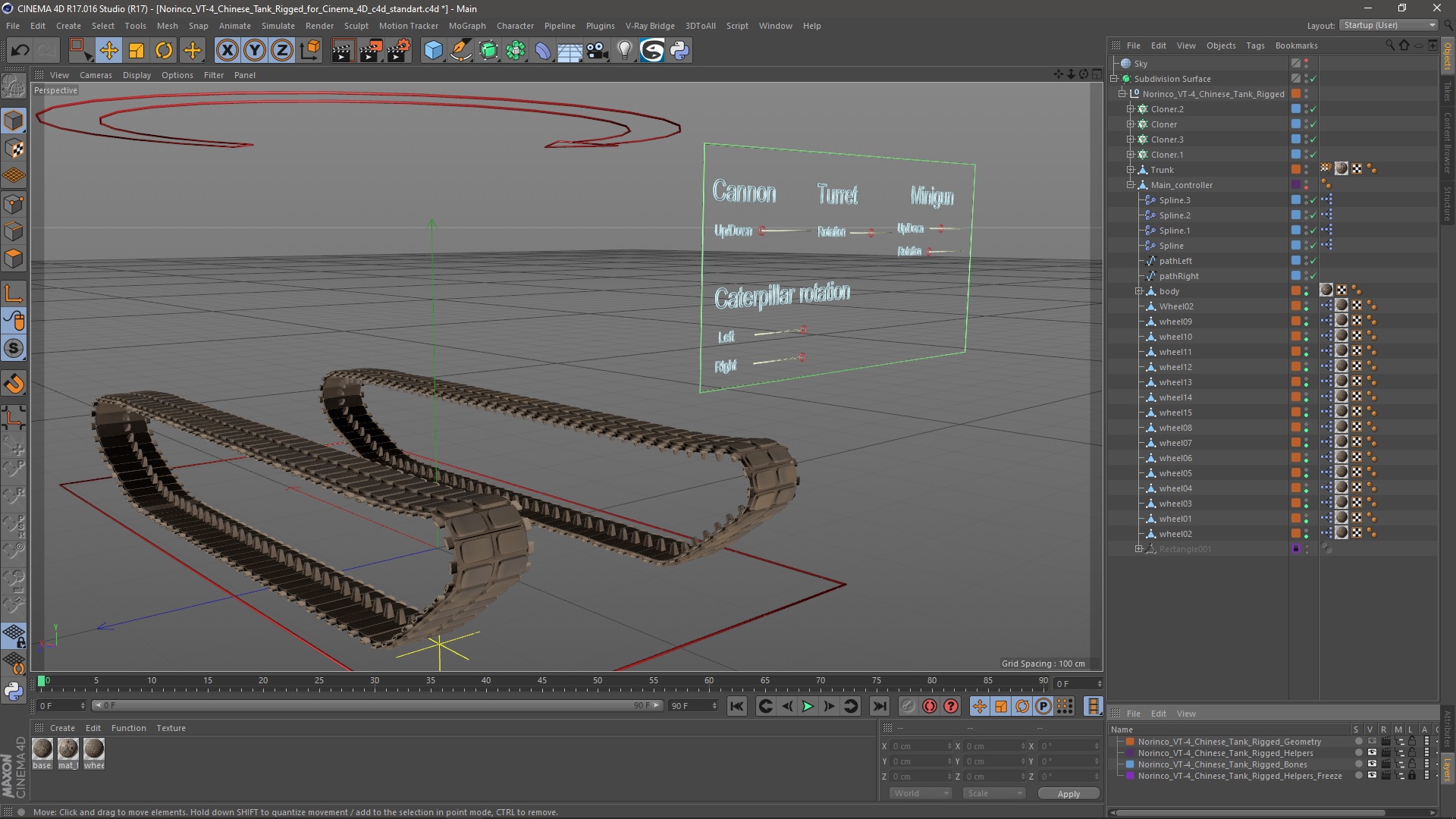Click timeline ruler at frame 45
The height and width of the screenshot is (819, 1456).
[541, 682]
